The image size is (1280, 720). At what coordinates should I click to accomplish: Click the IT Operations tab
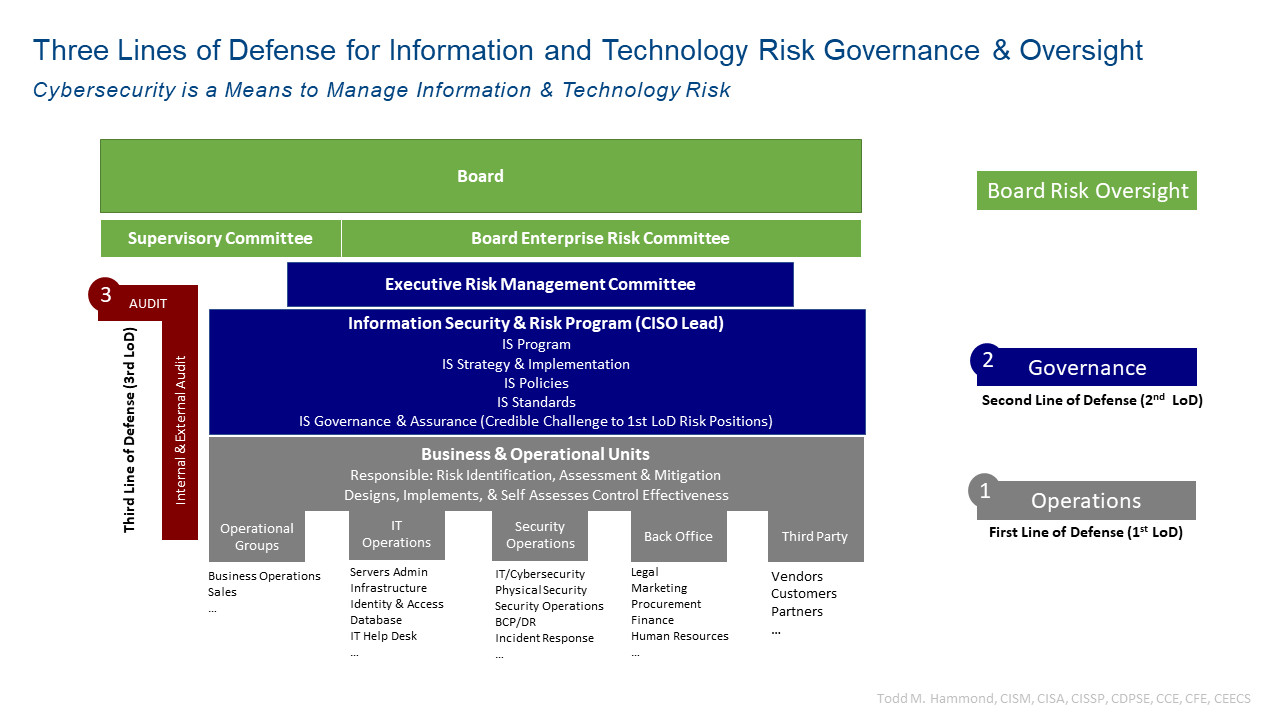pyautogui.click(x=397, y=535)
